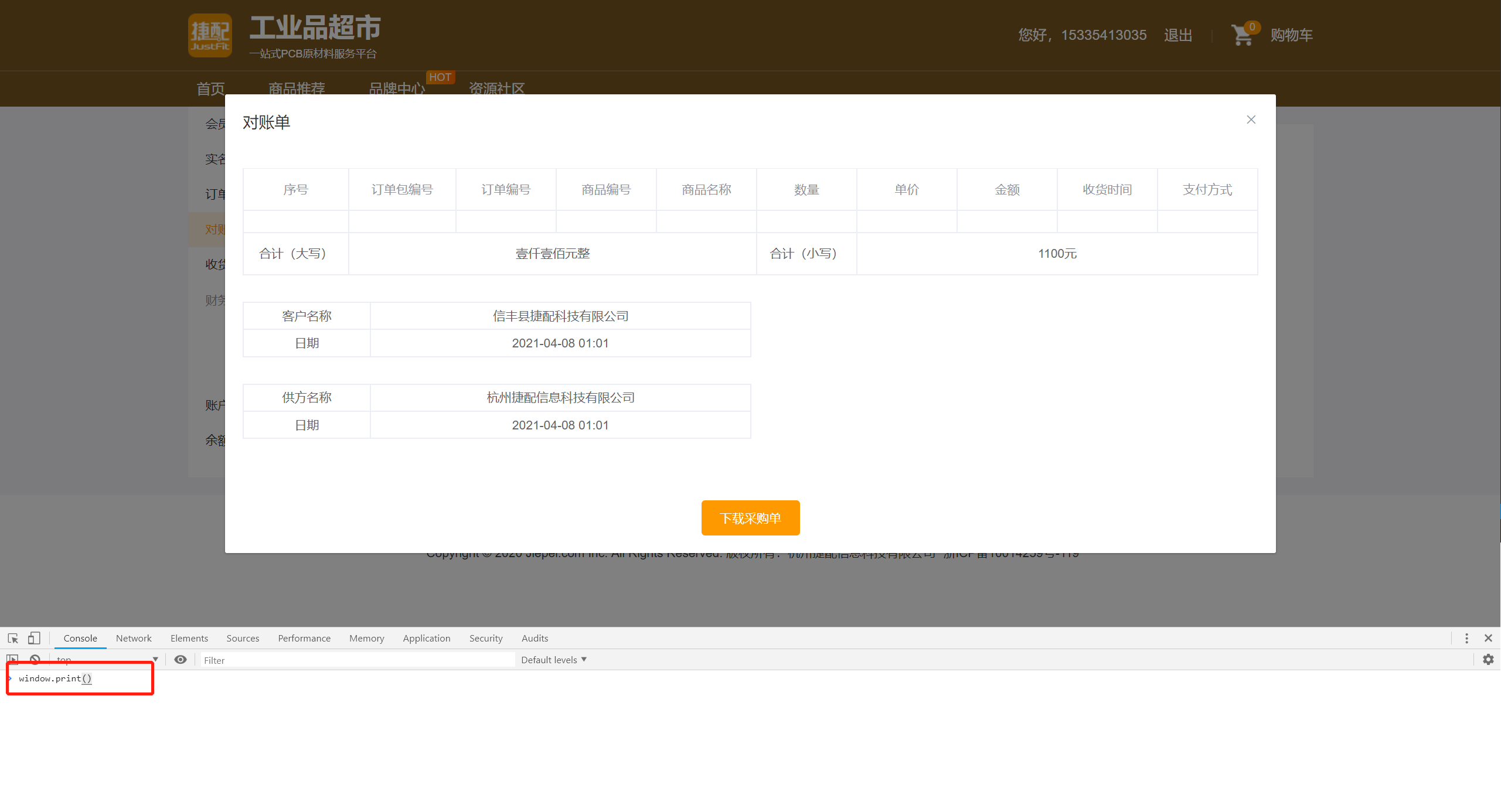
Task: Click the 下载采购单 button
Action: click(x=750, y=518)
